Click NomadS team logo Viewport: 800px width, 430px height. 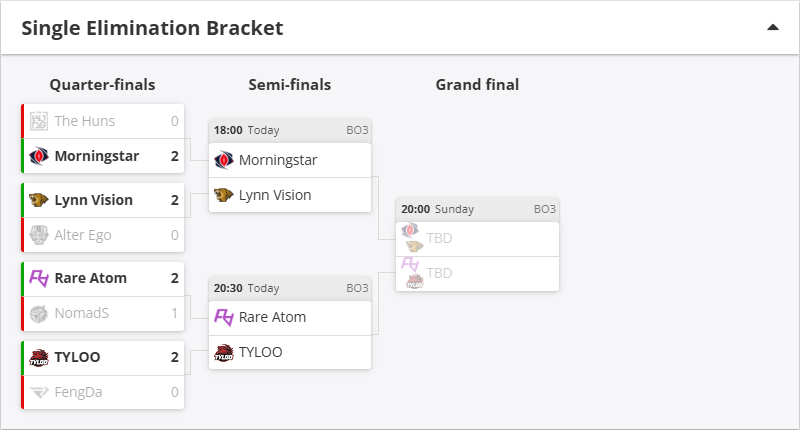point(39,313)
